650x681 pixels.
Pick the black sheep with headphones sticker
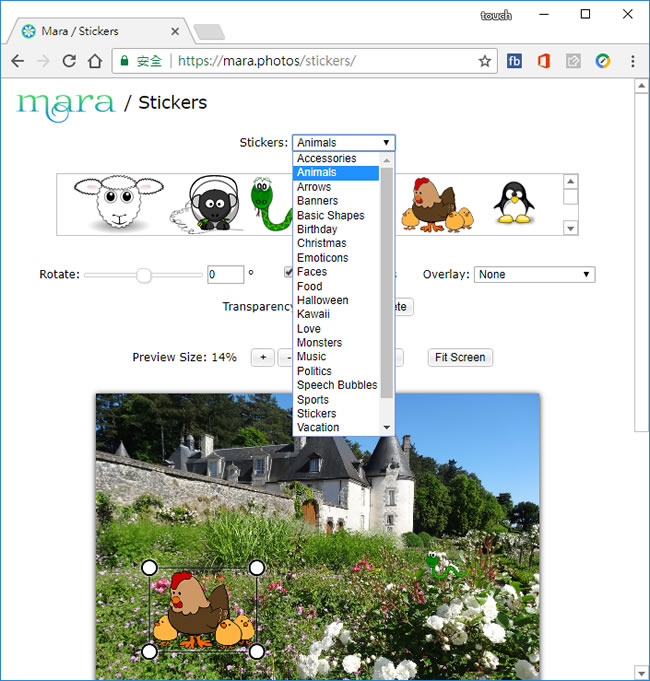point(207,204)
